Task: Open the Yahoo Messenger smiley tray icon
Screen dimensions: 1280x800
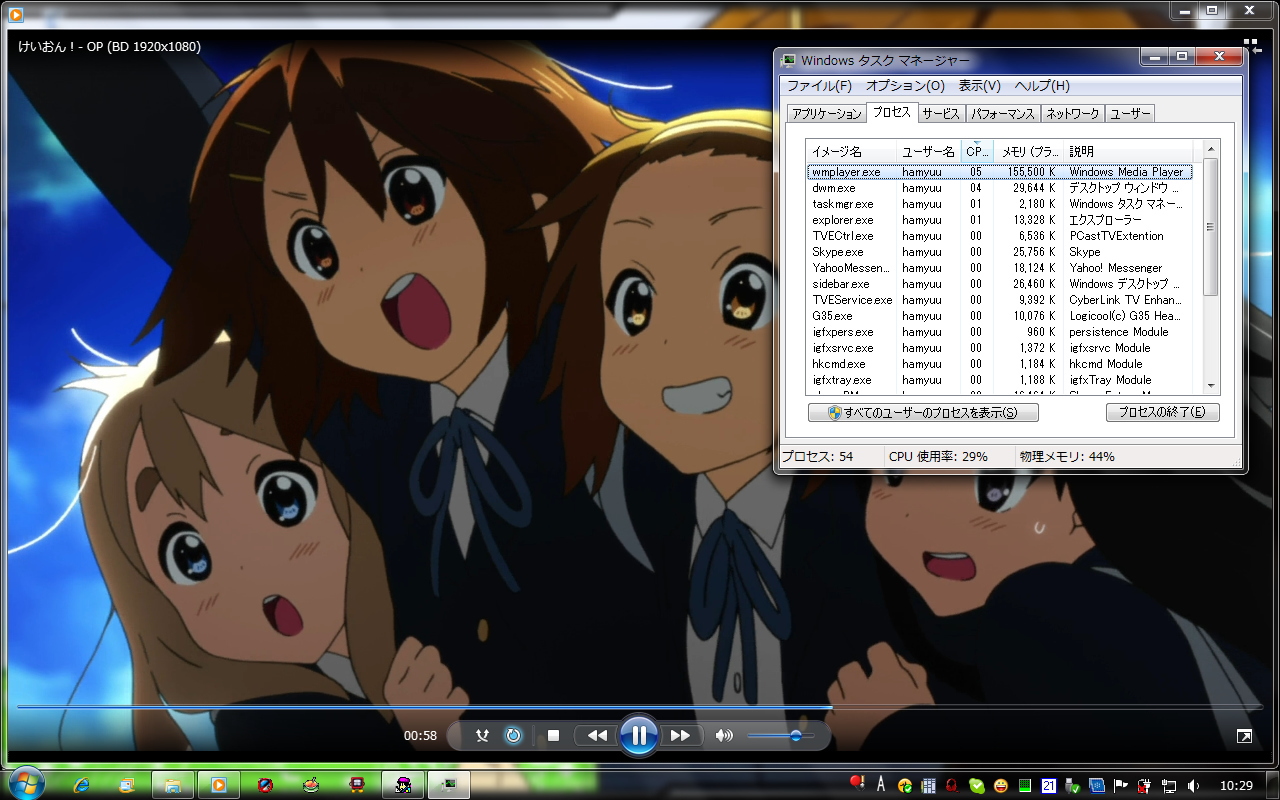Action: (1000, 786)
